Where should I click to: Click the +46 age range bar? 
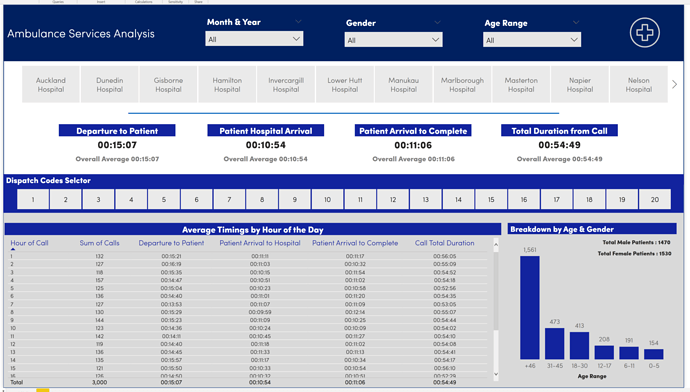click(x=529, y=308)
